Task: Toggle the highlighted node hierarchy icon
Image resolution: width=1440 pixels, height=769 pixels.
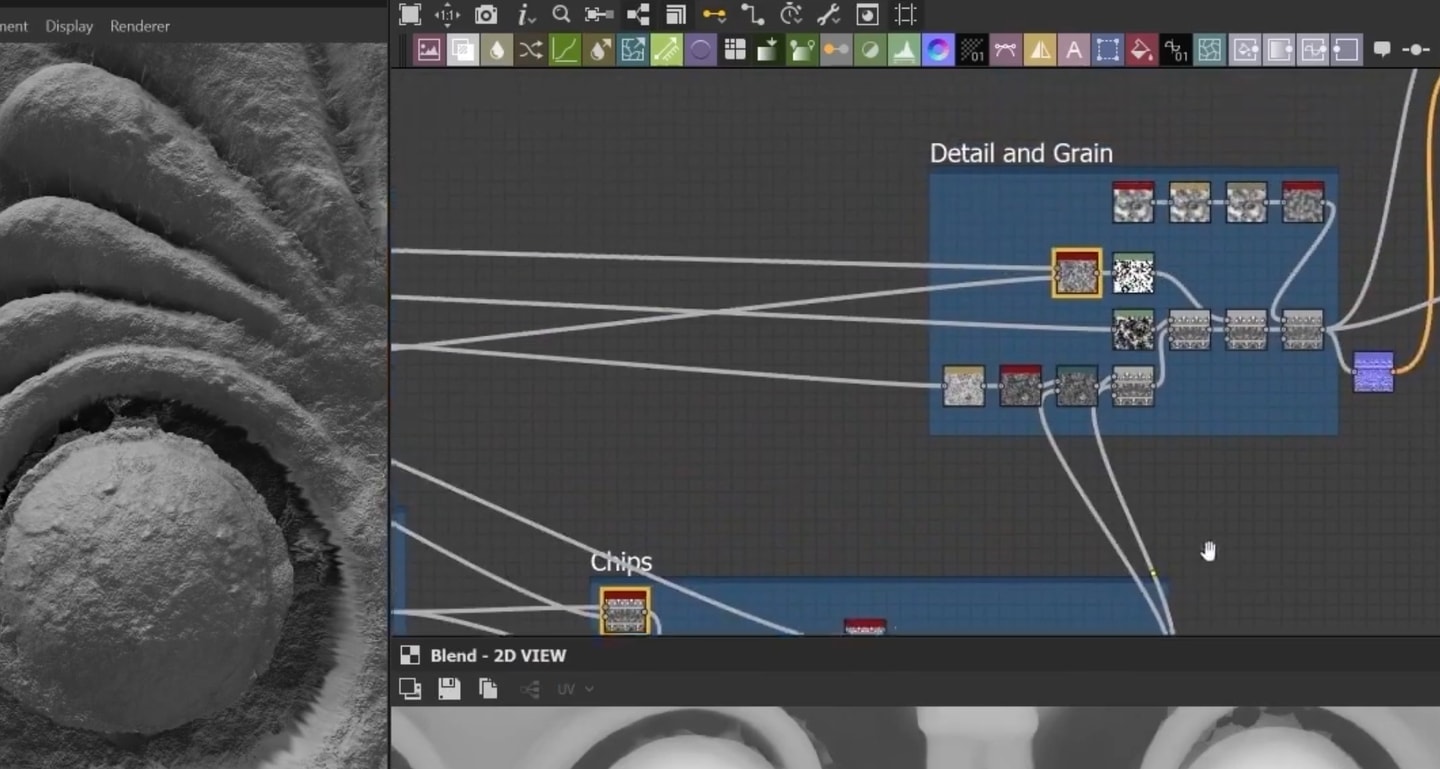Action: coord(638,14)
